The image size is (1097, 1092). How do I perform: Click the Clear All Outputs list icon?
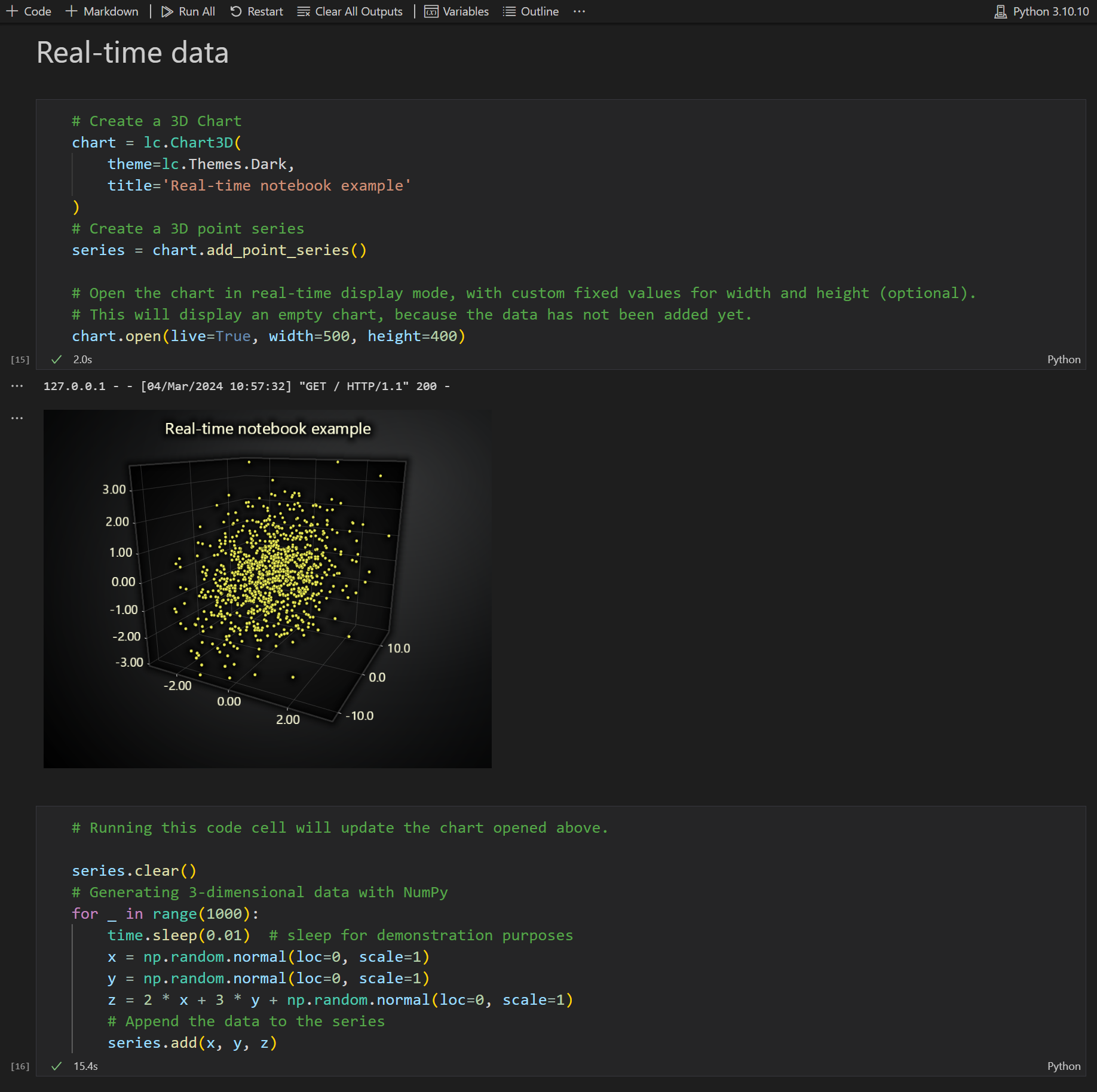click(304, 11)
